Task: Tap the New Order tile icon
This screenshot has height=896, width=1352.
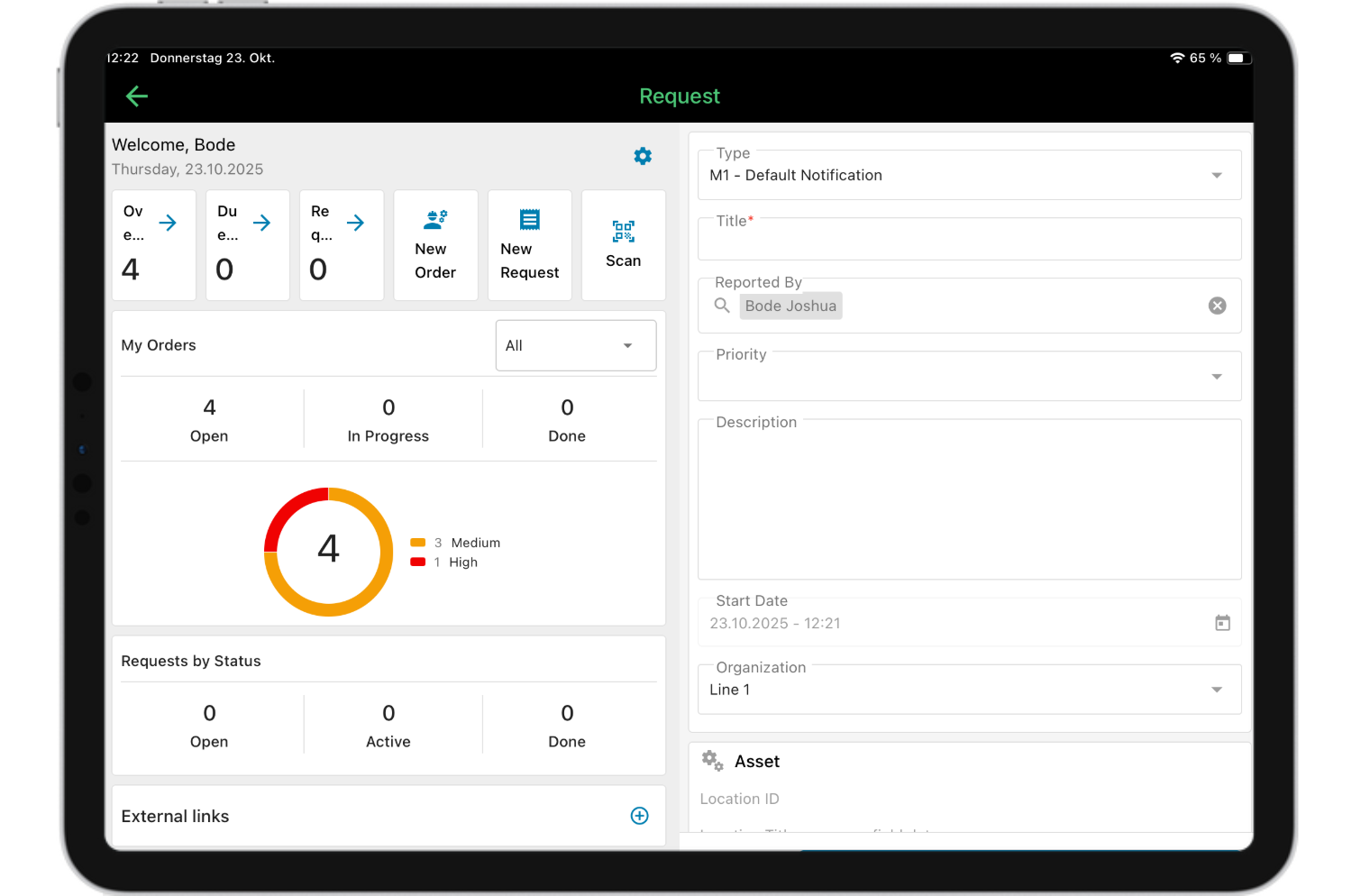Action: click(x=436, y=219)
